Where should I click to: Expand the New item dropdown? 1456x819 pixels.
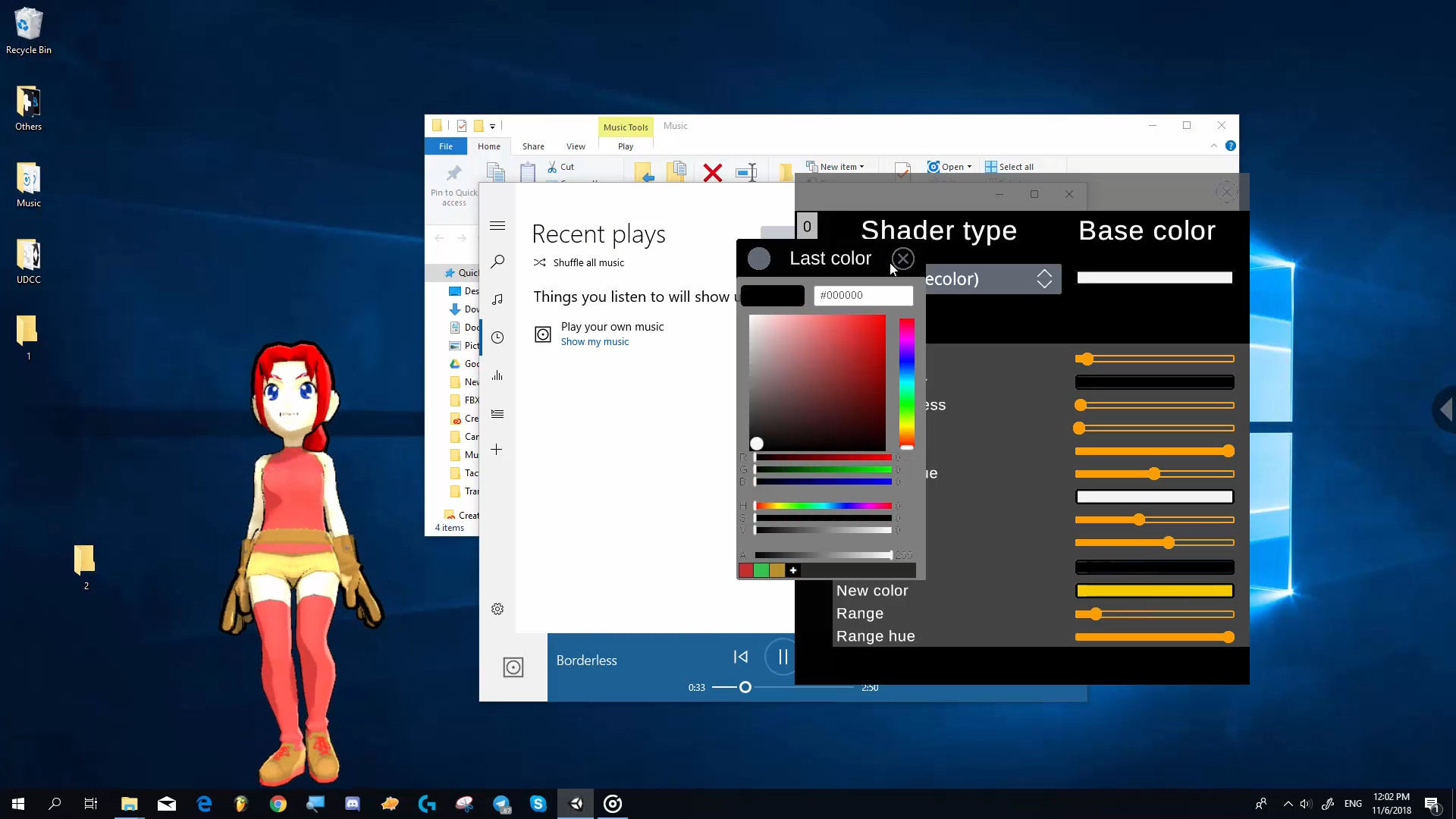[861, 166]
